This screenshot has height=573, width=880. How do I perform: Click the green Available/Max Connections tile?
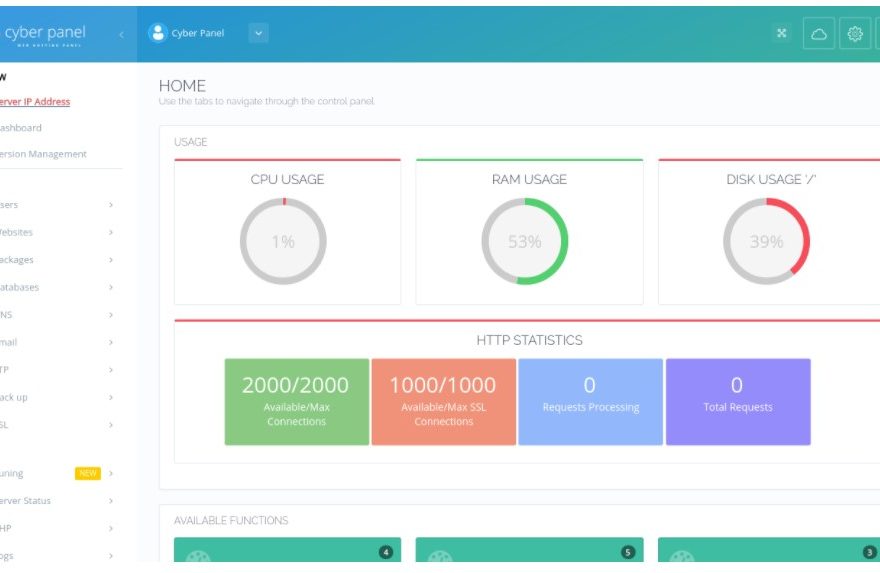tap(296, 401)
